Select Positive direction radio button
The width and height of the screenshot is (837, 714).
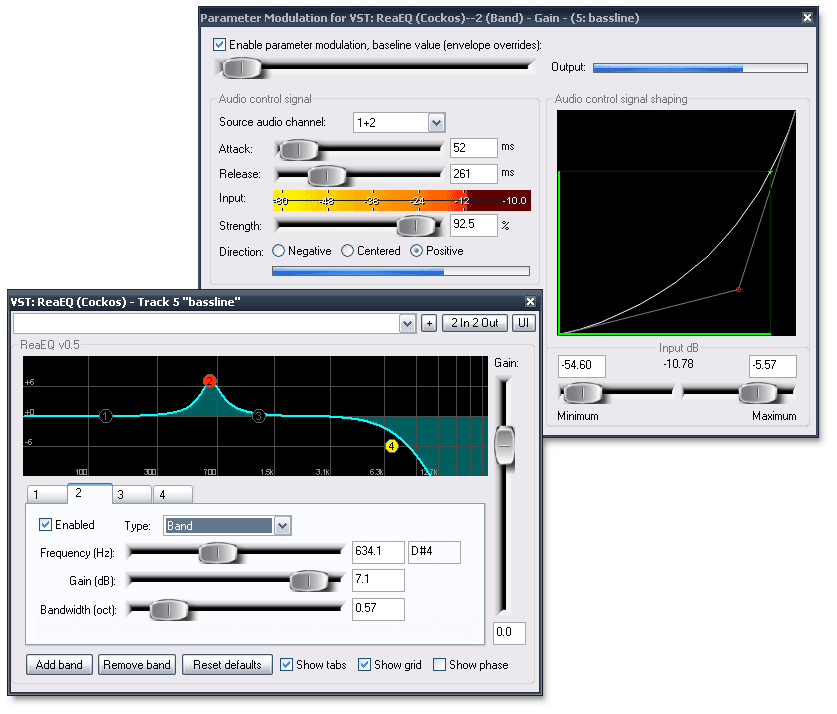tap(416, 251)
